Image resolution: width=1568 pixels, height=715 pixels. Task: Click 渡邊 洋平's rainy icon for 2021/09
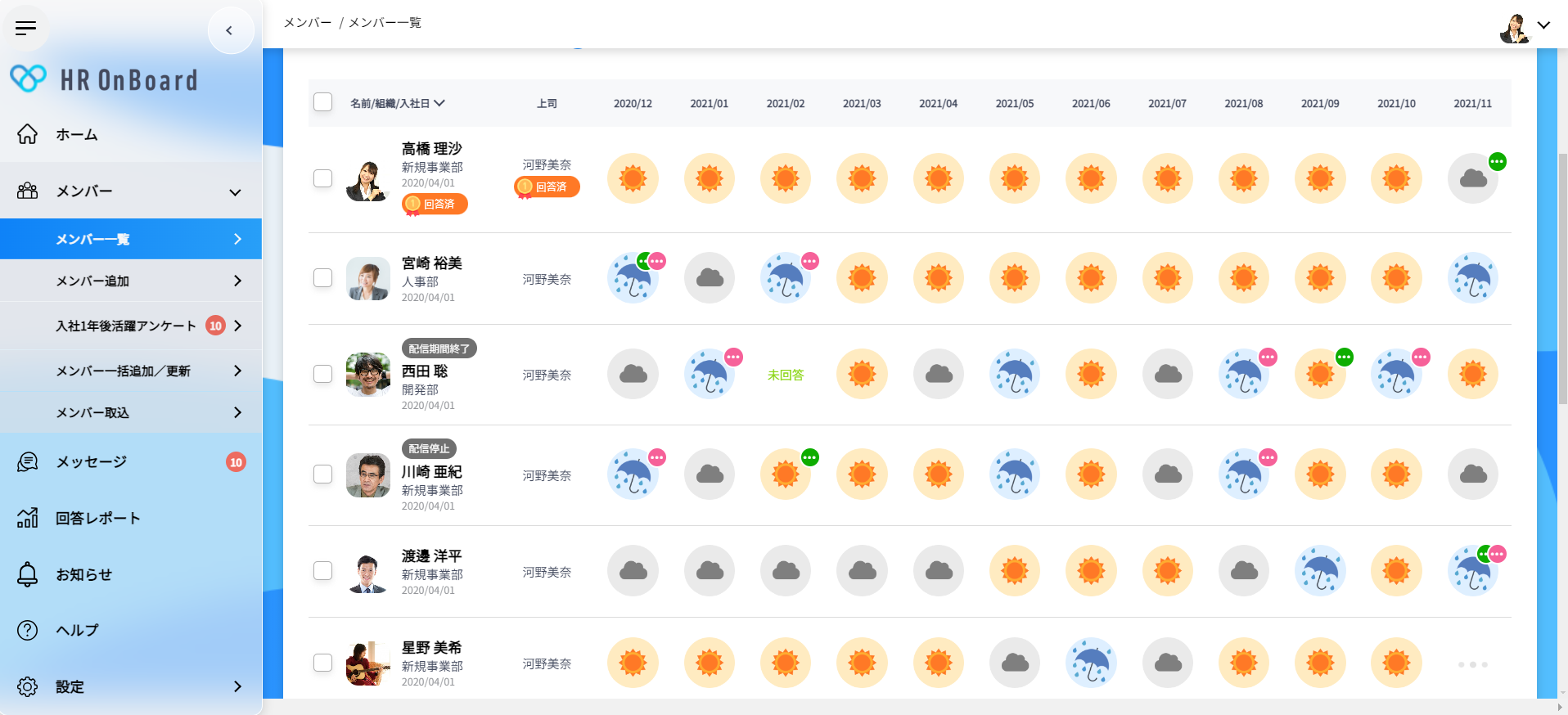pyautogui.click(x=1320, y=571)
